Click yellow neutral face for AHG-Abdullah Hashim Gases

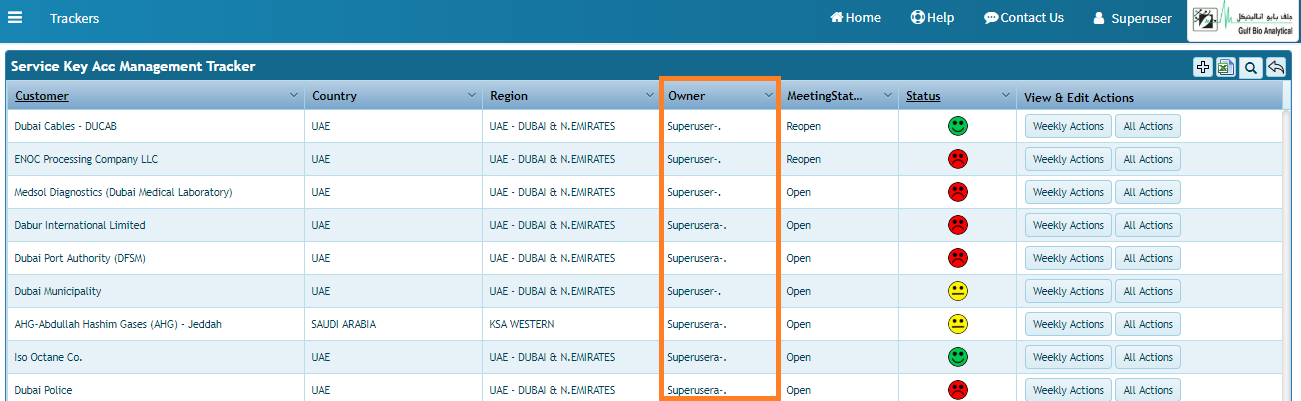click(958, 324)
